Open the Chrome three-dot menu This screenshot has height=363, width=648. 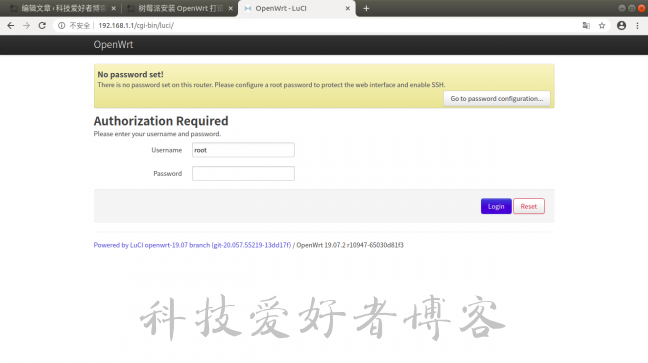pos(637,26)
